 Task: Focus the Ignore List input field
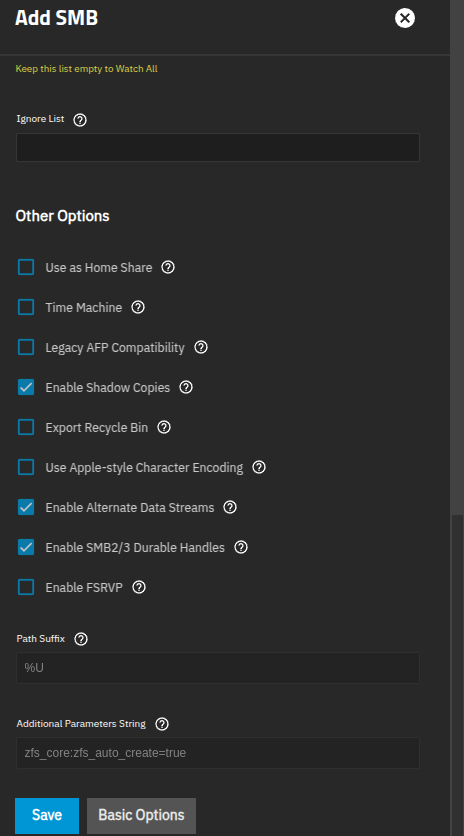[x=218, y=147]
